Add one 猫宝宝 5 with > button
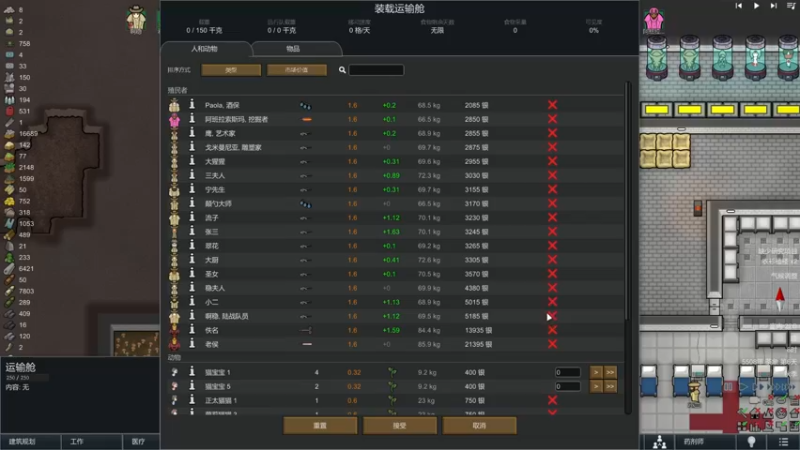The image size is (800, 450). pyautogui.click(x=595, y=386)
